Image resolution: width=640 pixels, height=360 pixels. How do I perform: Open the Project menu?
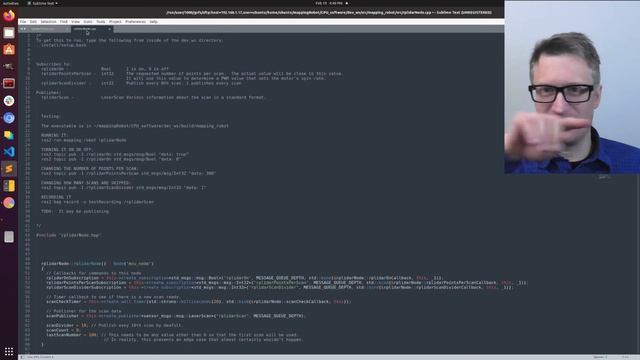(x=115, y=22)
